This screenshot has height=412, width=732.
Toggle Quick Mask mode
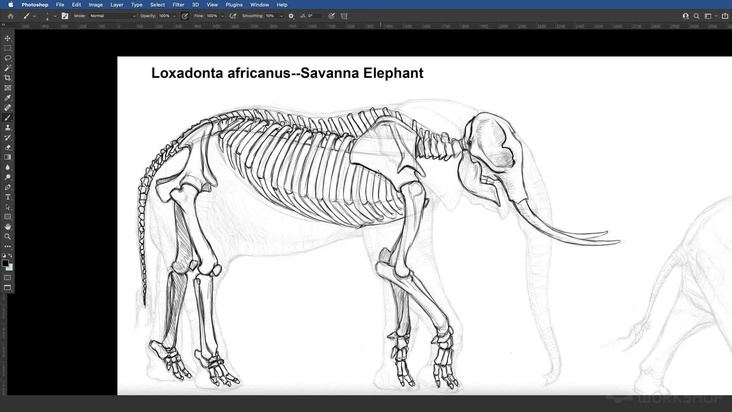7,278
